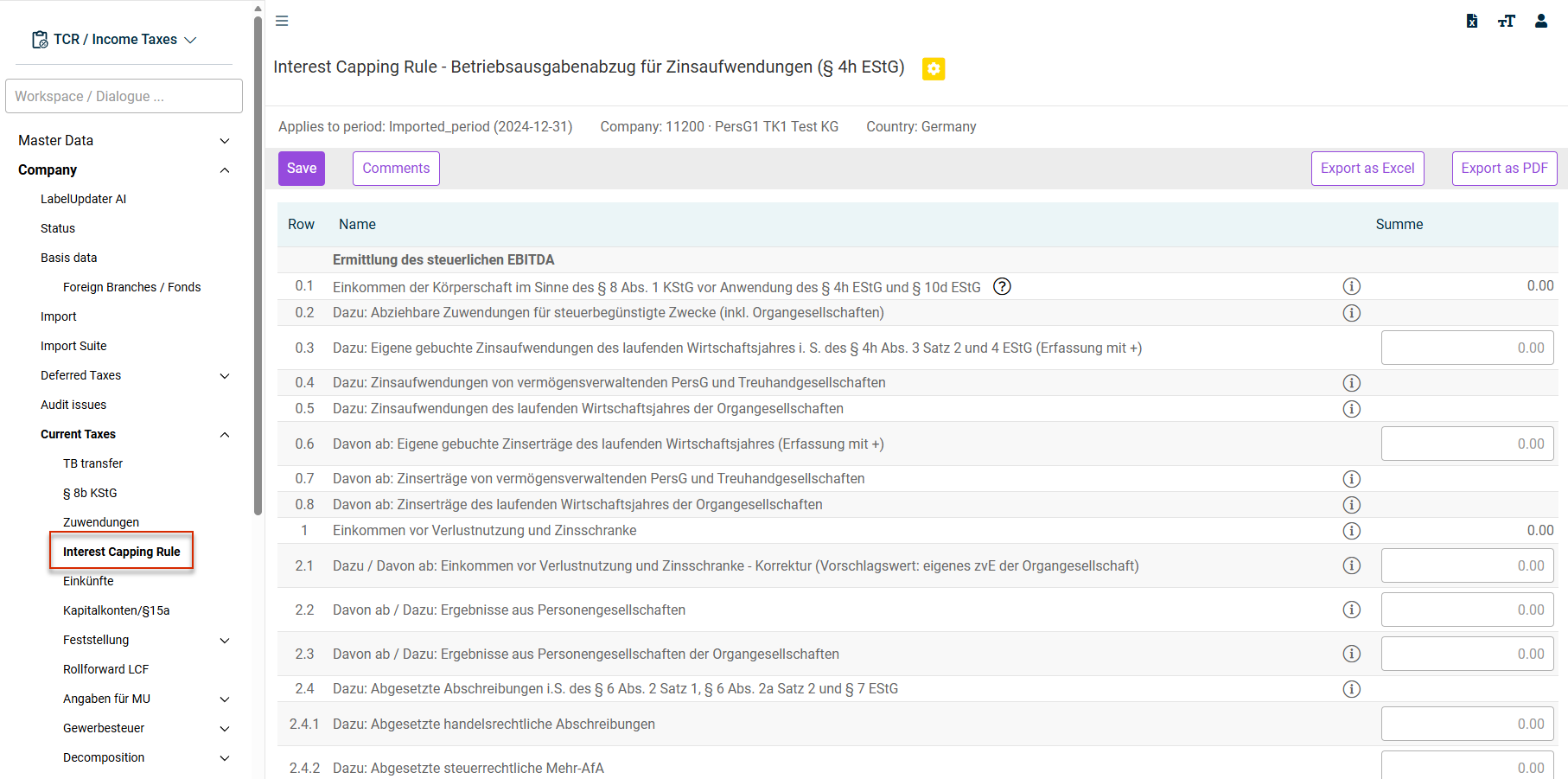This screenshot has height=779, width=1568.
Task: Click the Workspace / Dialogue search field
Action: (124, 96)
